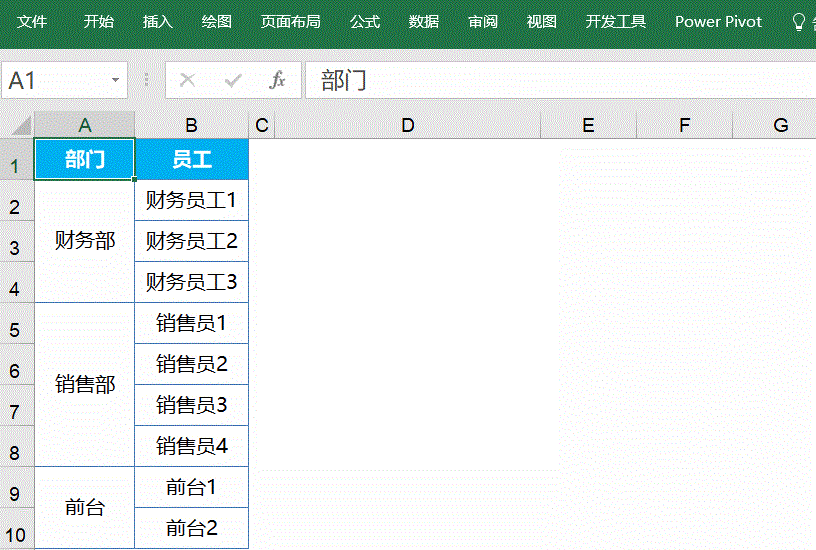The width and height of the screenshot is (816, 550).
Task: Select column D header
Action: [x=407, y=125]
